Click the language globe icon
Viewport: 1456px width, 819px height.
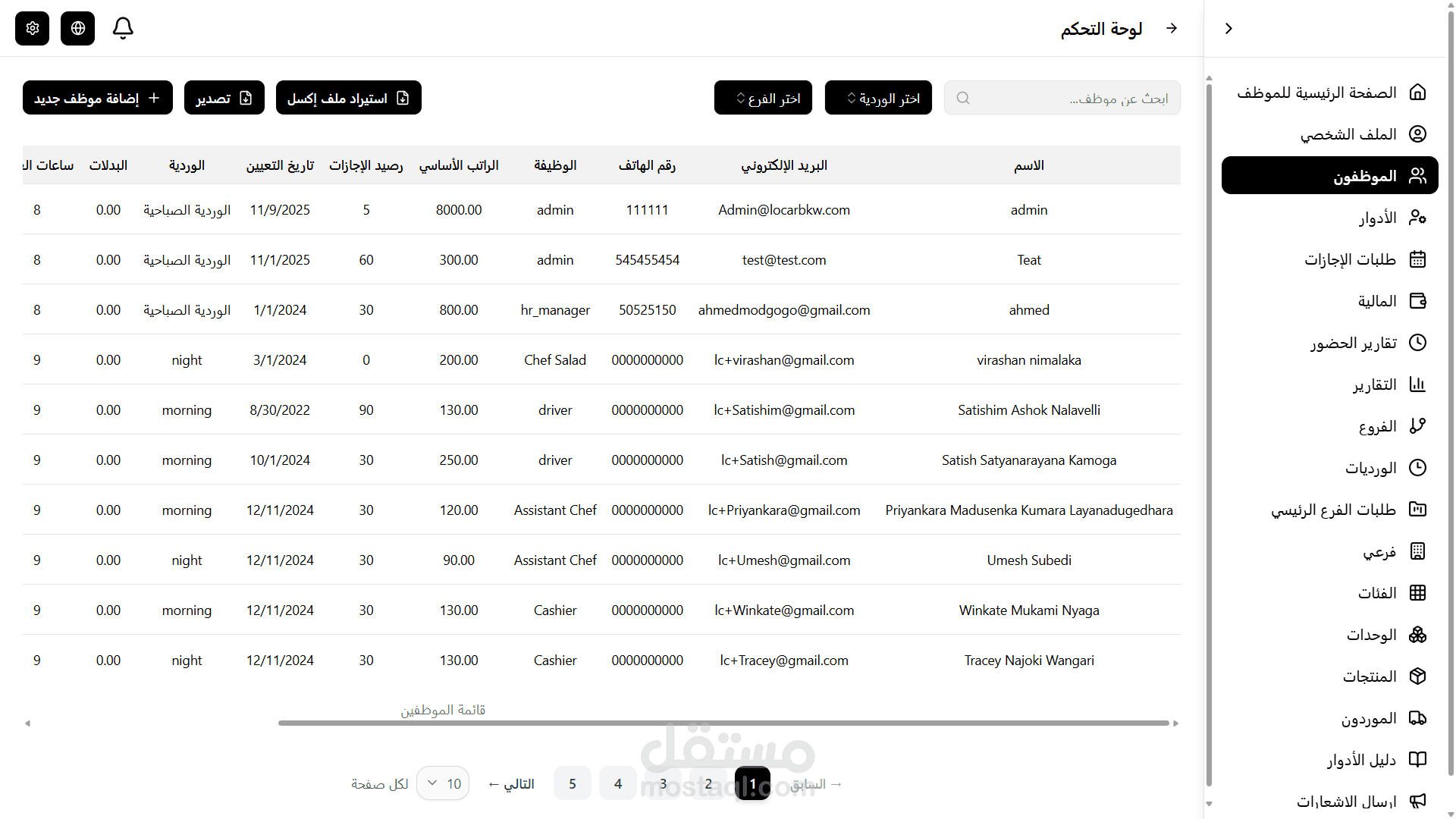coord(77,28)
